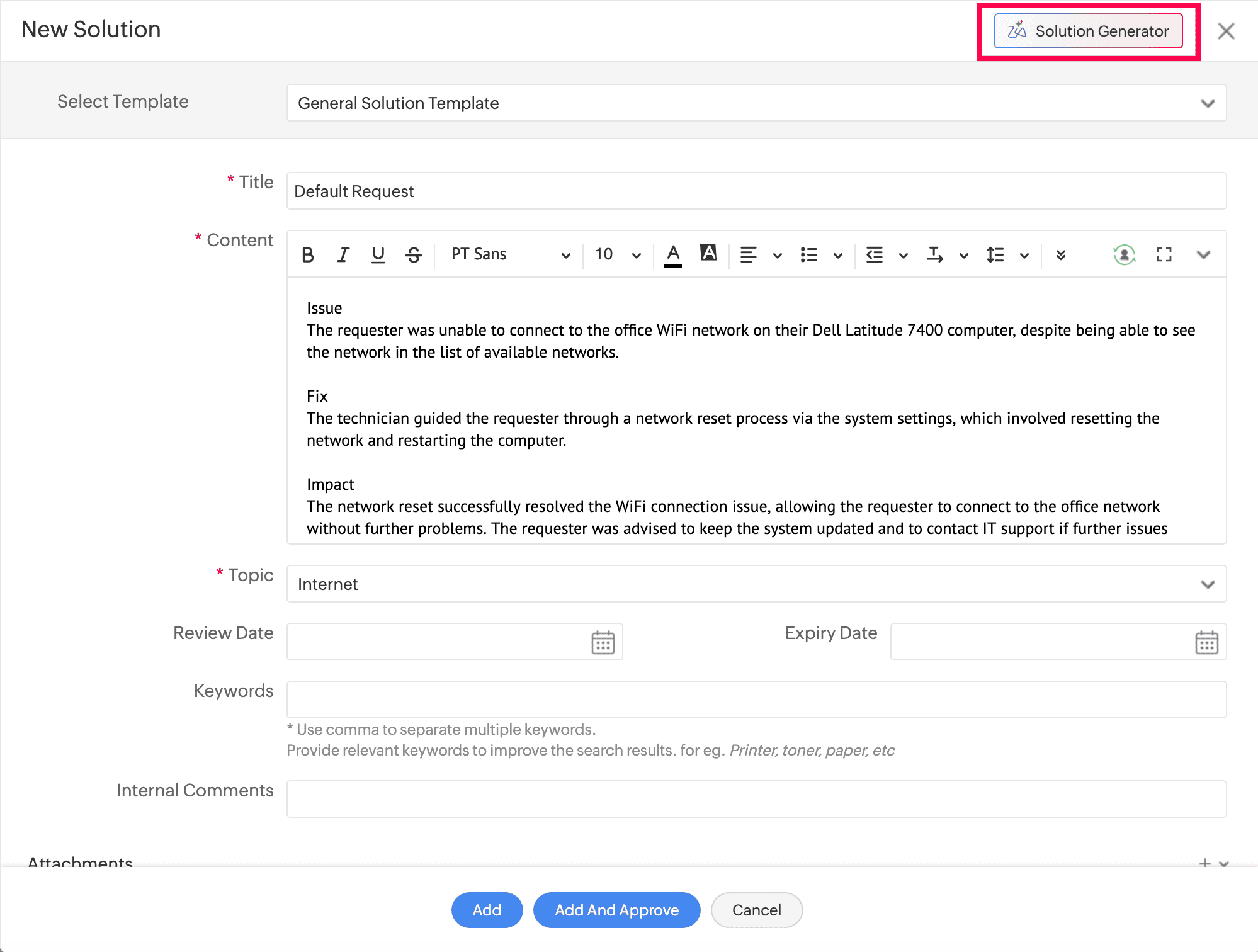The height and width of the screenshot is (952, 1258).
Task: Open the PT Sans font family dropdown
Action: coord(511,254)
